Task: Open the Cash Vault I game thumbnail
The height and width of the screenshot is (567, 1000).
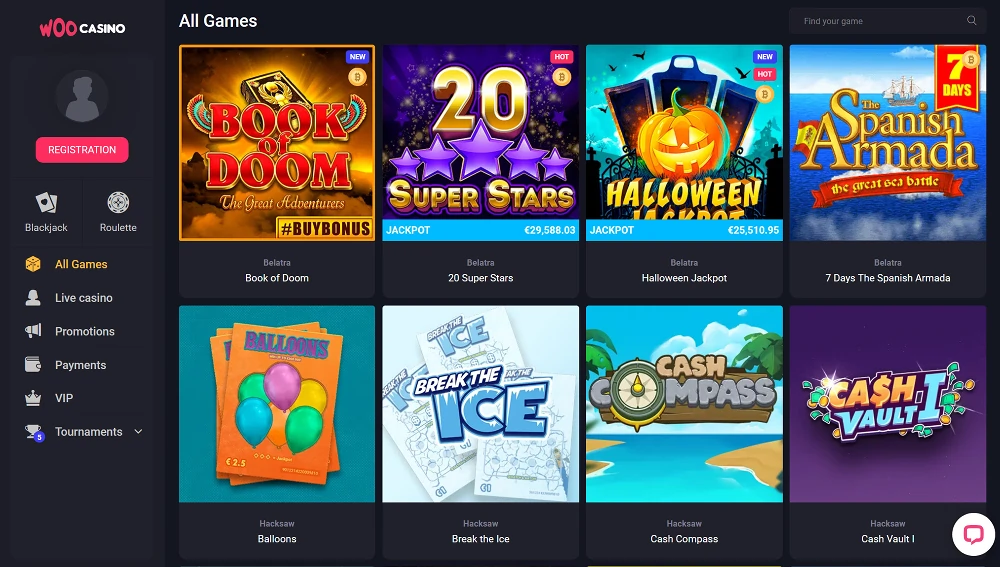Action: coord(888,404)
